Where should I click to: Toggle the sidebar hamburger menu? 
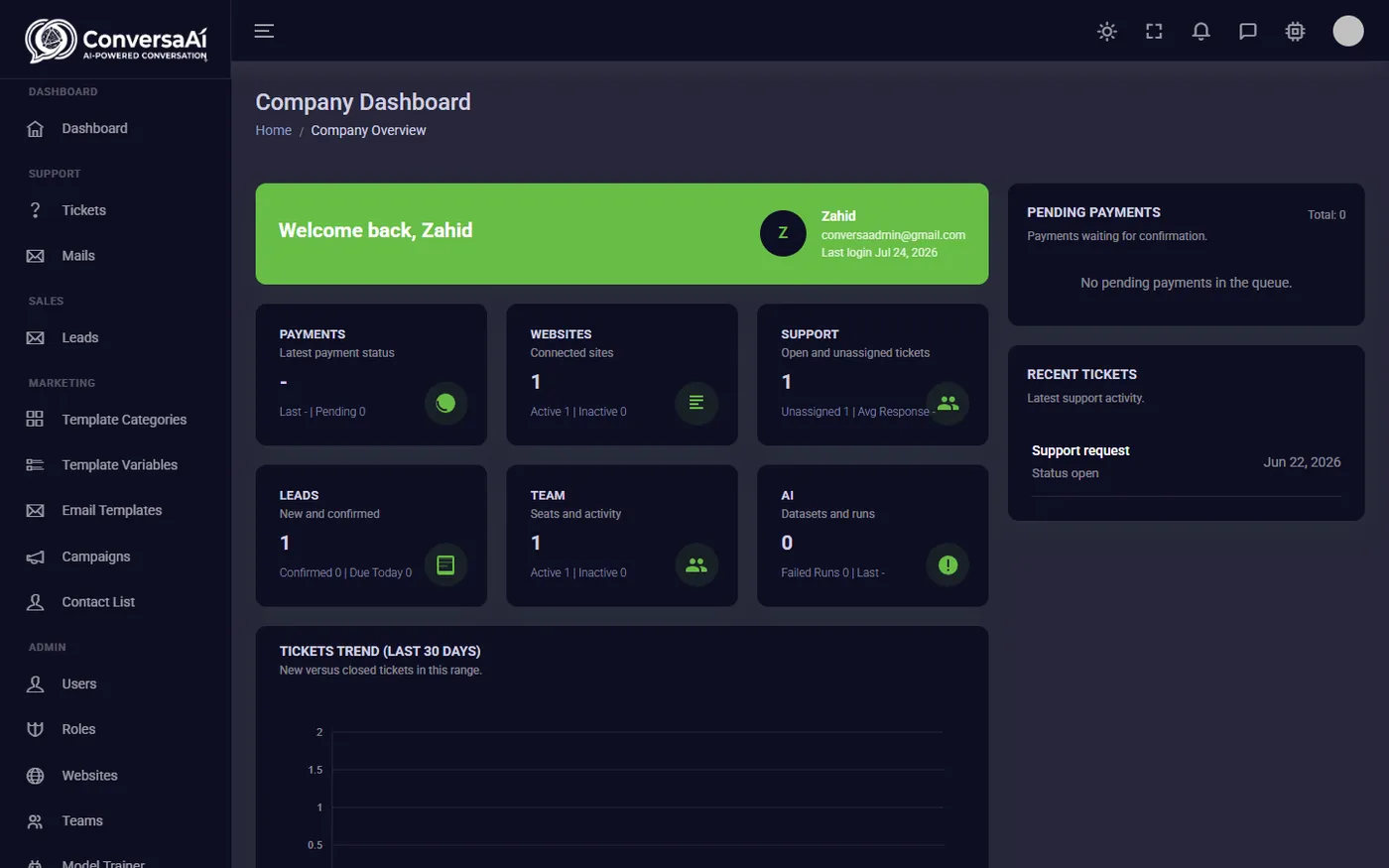click(x=264, y=31)
